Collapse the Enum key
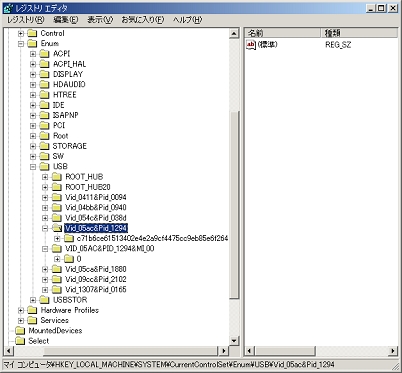Viewport: 402px width, 373px height. 21,44
